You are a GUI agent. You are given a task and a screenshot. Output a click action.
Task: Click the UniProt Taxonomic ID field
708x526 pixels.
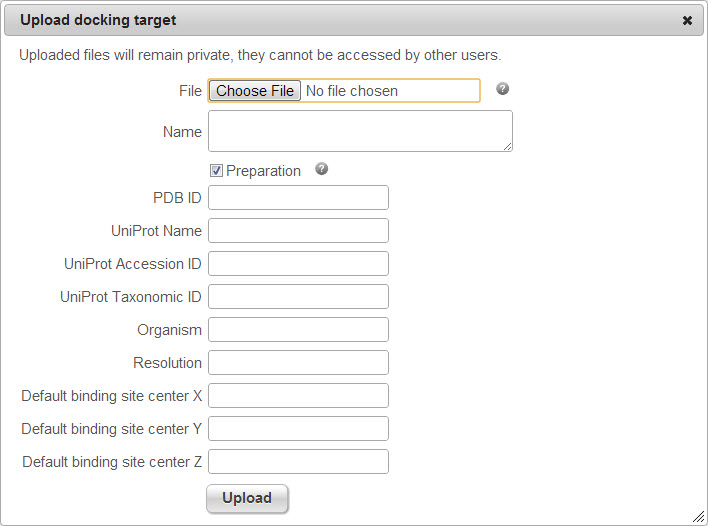pos(298,297)
